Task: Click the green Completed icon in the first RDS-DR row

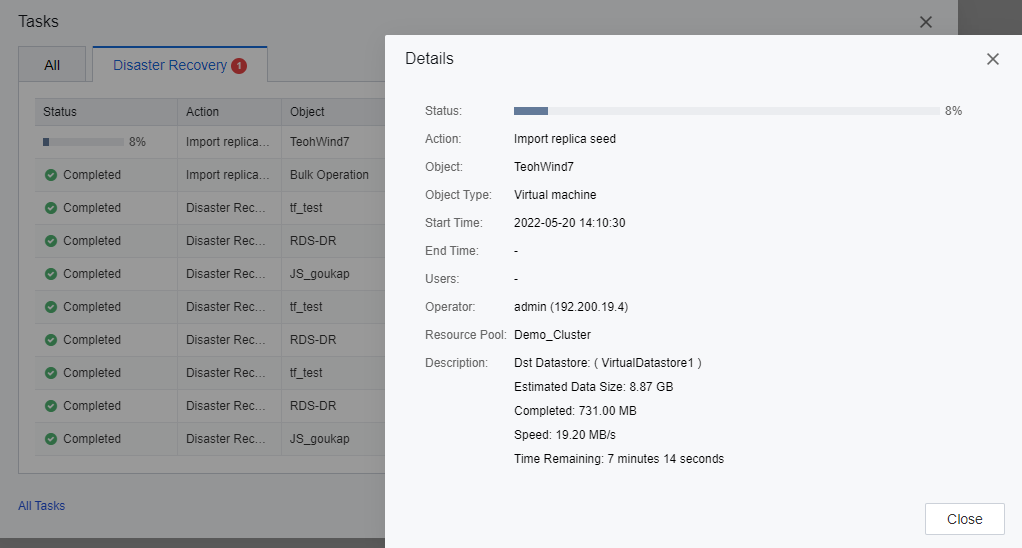Action: [x=51, y=241]
